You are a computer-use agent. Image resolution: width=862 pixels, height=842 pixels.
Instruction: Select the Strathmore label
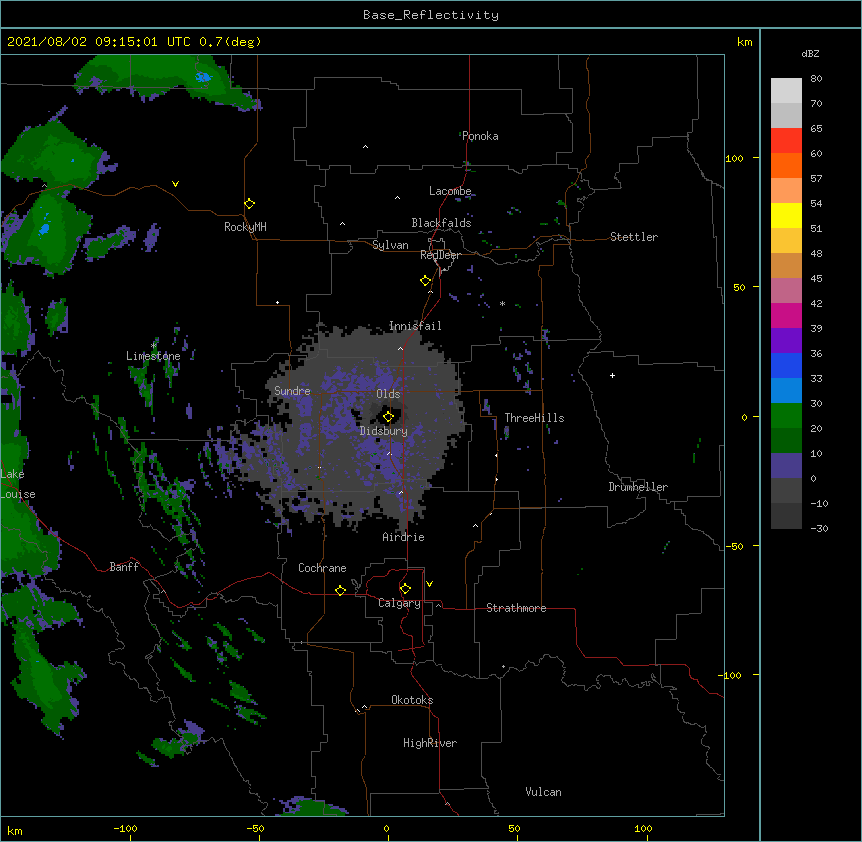tap(516, 608)
